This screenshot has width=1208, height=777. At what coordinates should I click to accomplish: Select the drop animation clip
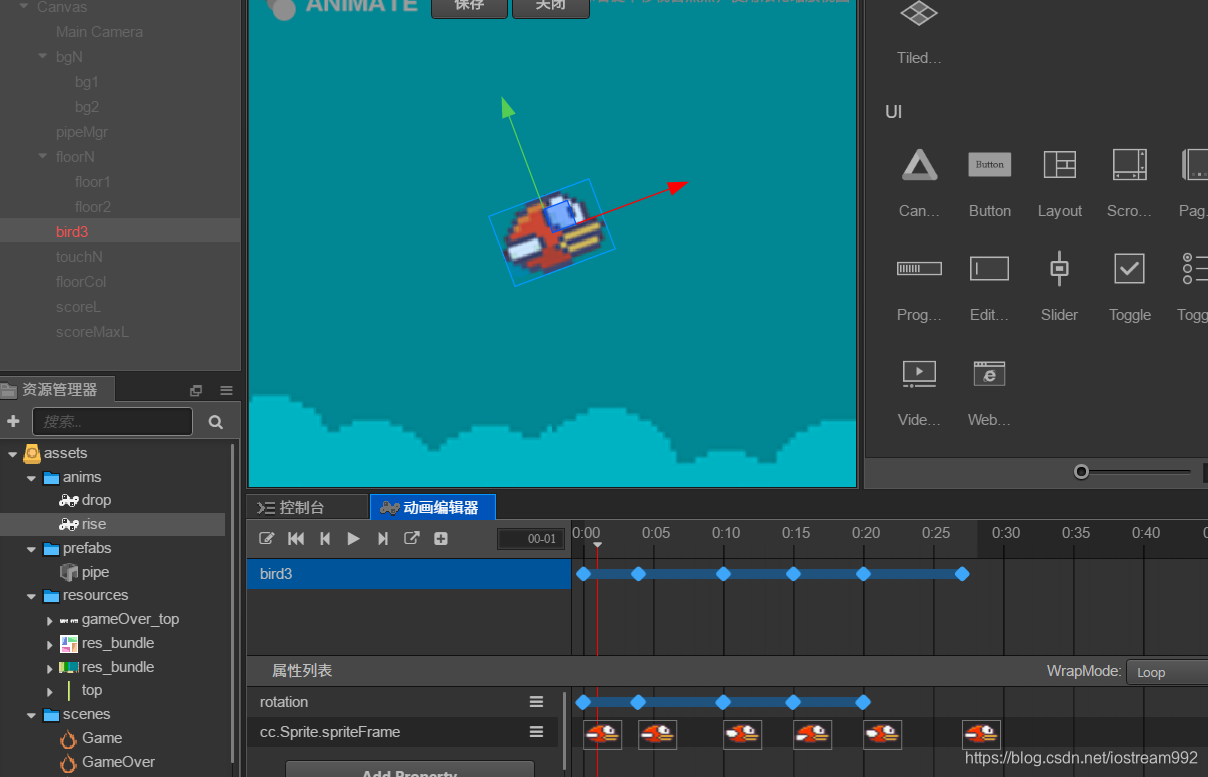96,500
